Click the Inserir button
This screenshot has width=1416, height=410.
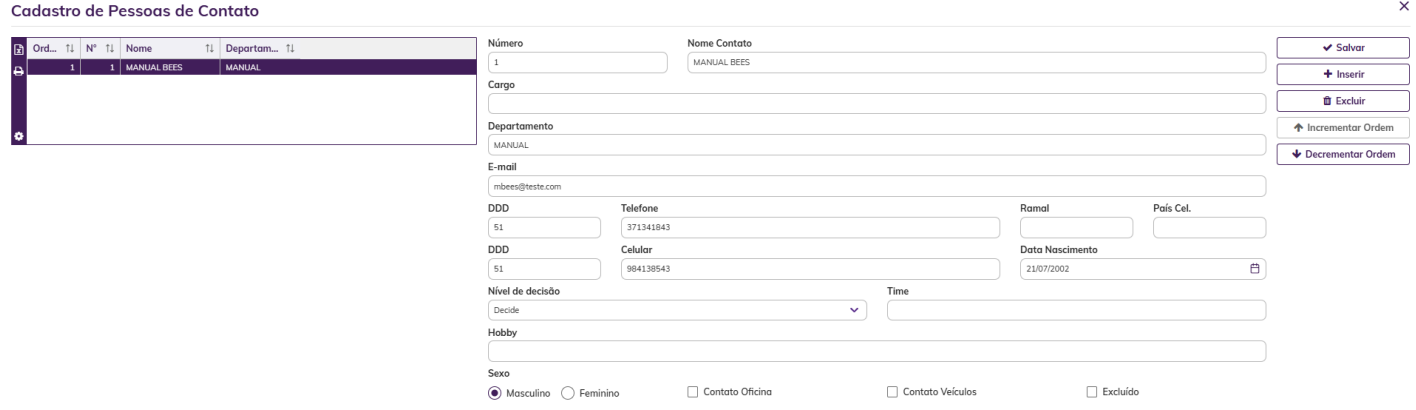(1343, 74)
